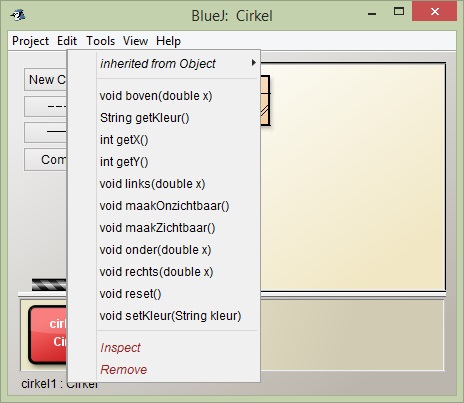Screen dimensions: 464x403
Task: Click the New Class button
Action: pyautogui.click(x=45, y=80)
